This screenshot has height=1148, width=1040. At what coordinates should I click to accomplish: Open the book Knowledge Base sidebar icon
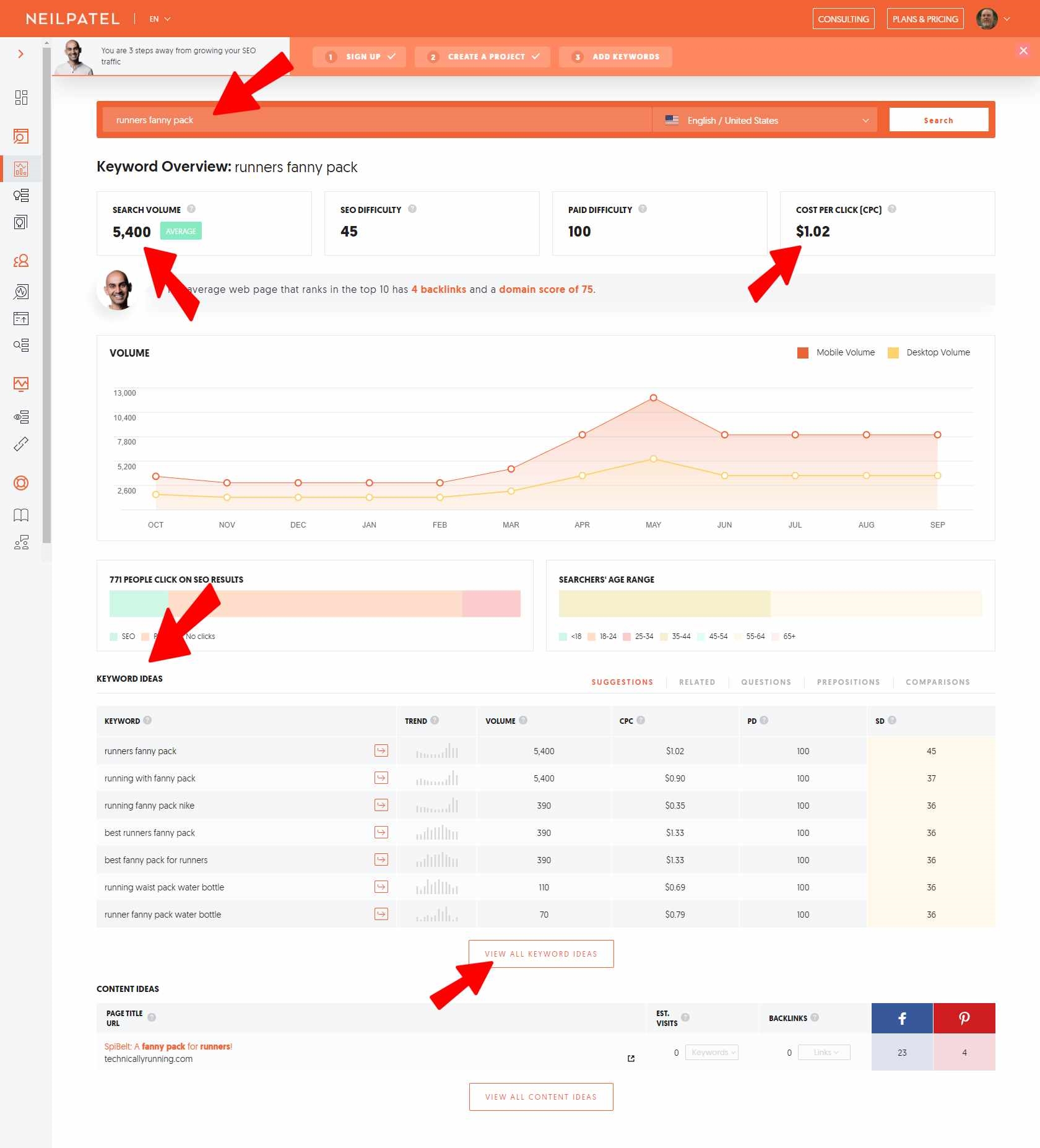pyautogui.click(x=21, y=515)
